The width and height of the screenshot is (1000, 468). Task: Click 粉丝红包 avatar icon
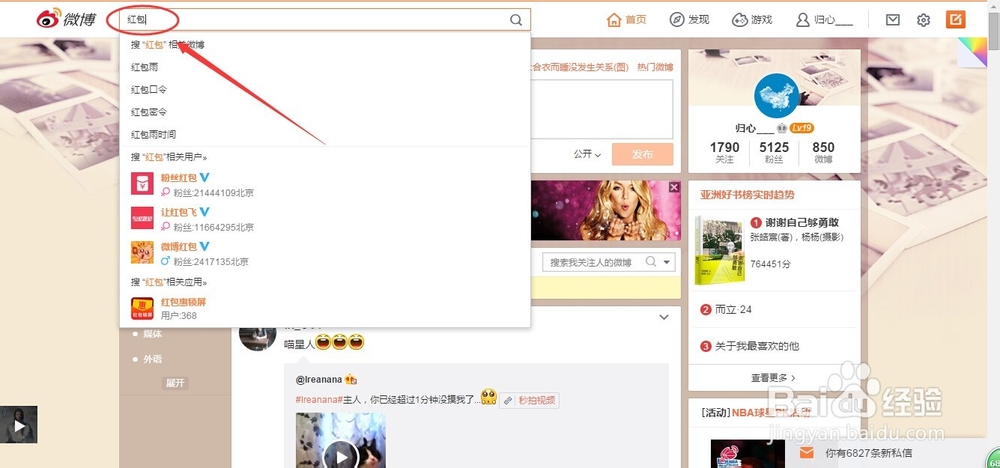click(x=142, y=184)
